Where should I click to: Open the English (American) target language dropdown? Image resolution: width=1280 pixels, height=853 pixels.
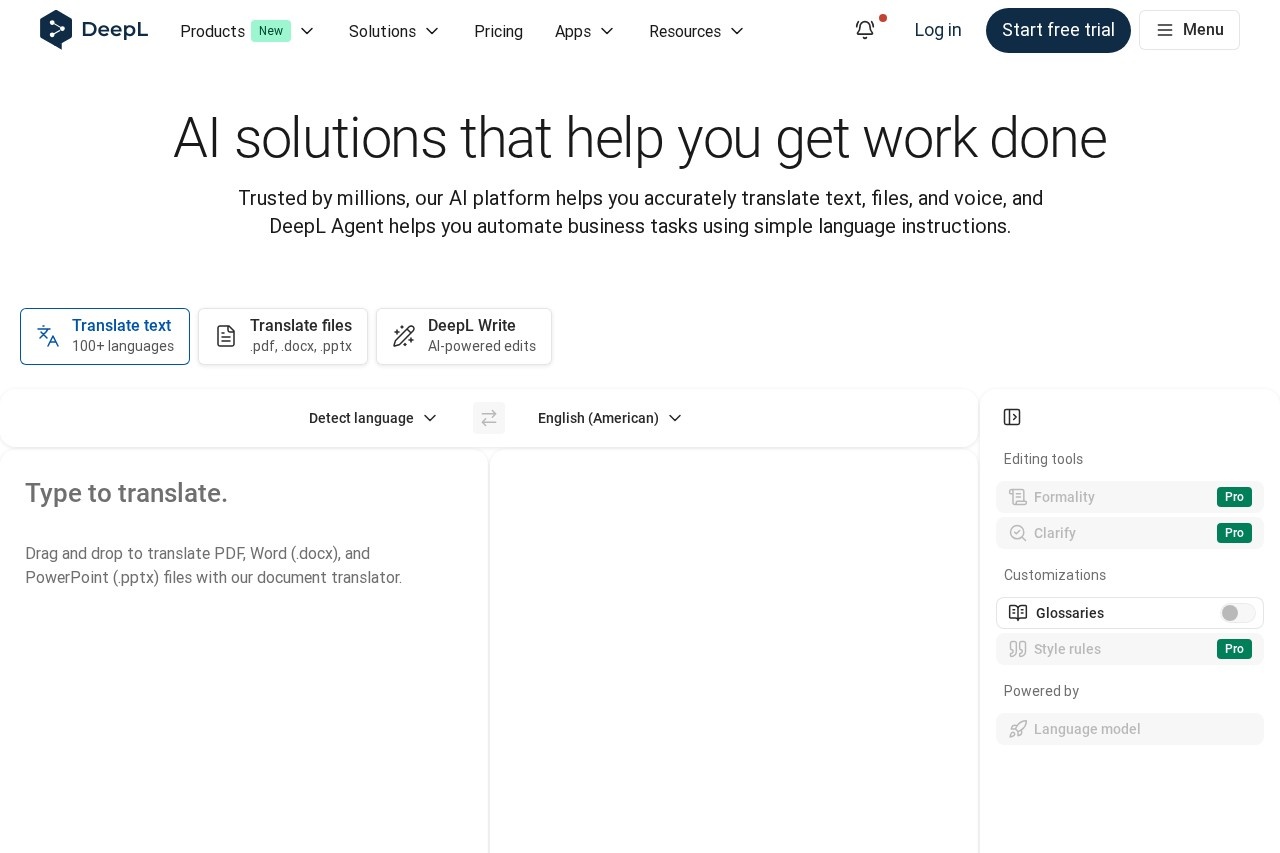coord(609,418)
